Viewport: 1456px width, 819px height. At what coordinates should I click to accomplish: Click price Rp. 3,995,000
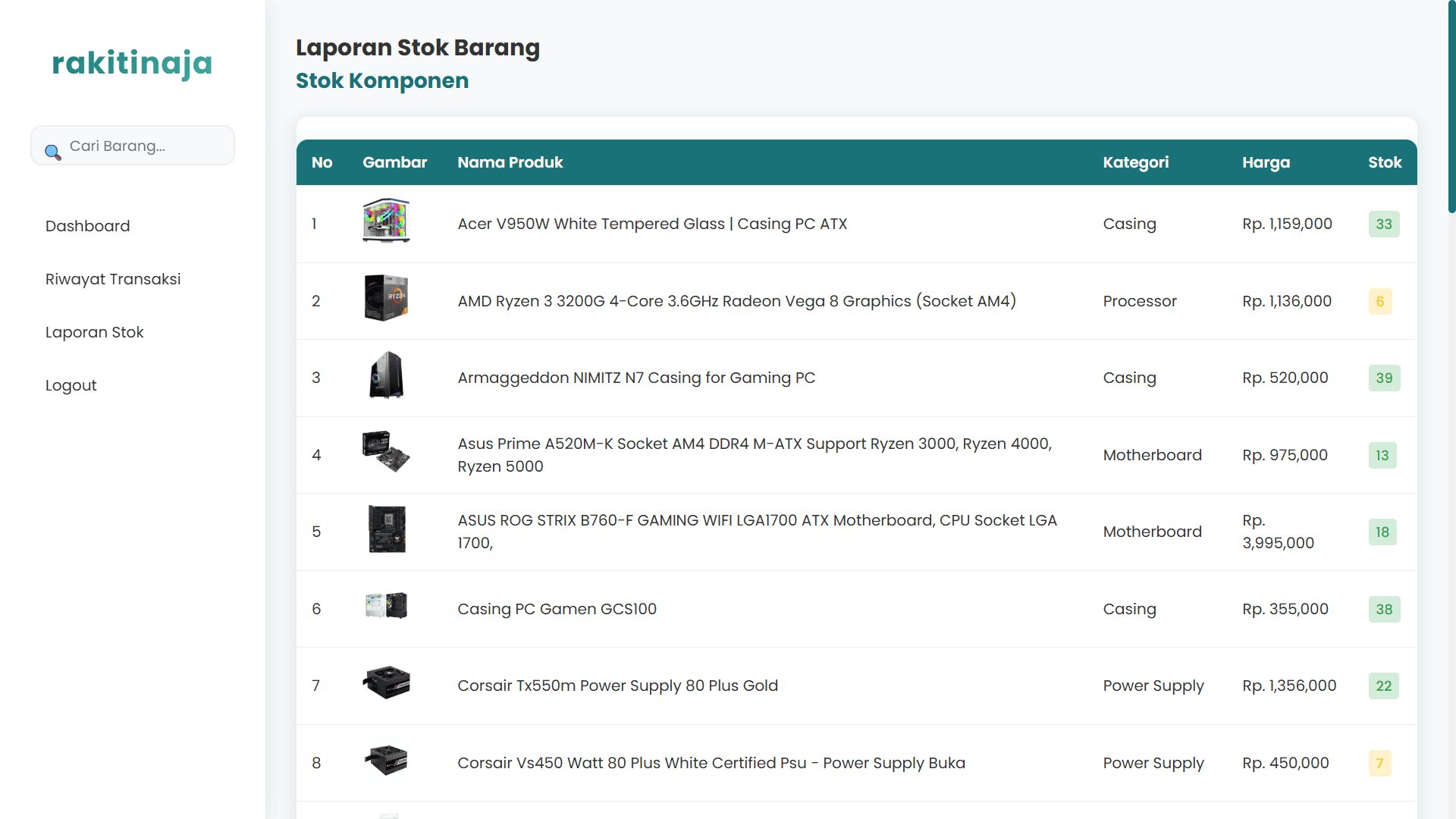[x=1279, y=532]
